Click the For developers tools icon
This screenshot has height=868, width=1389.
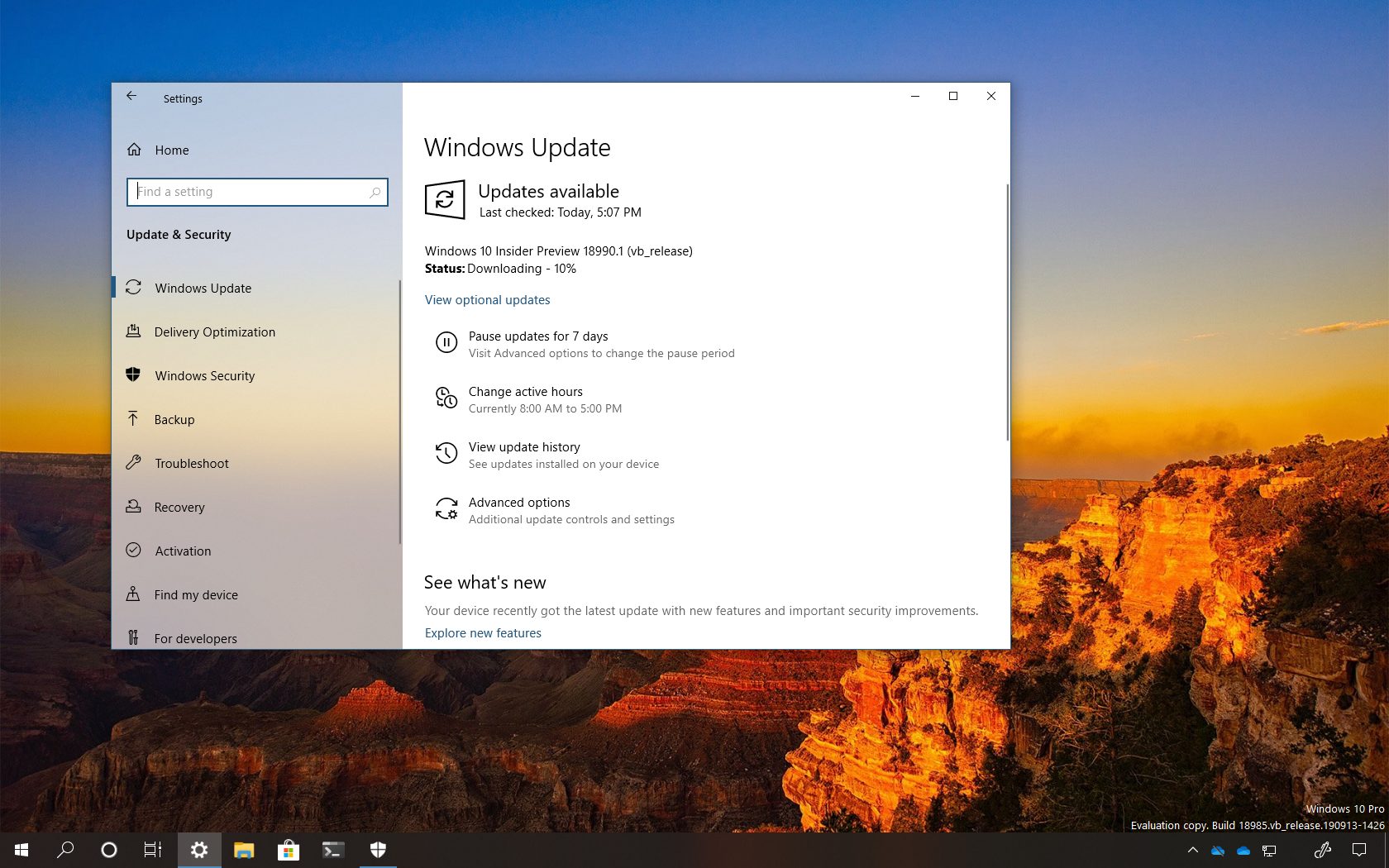click(x=133, y=637)
